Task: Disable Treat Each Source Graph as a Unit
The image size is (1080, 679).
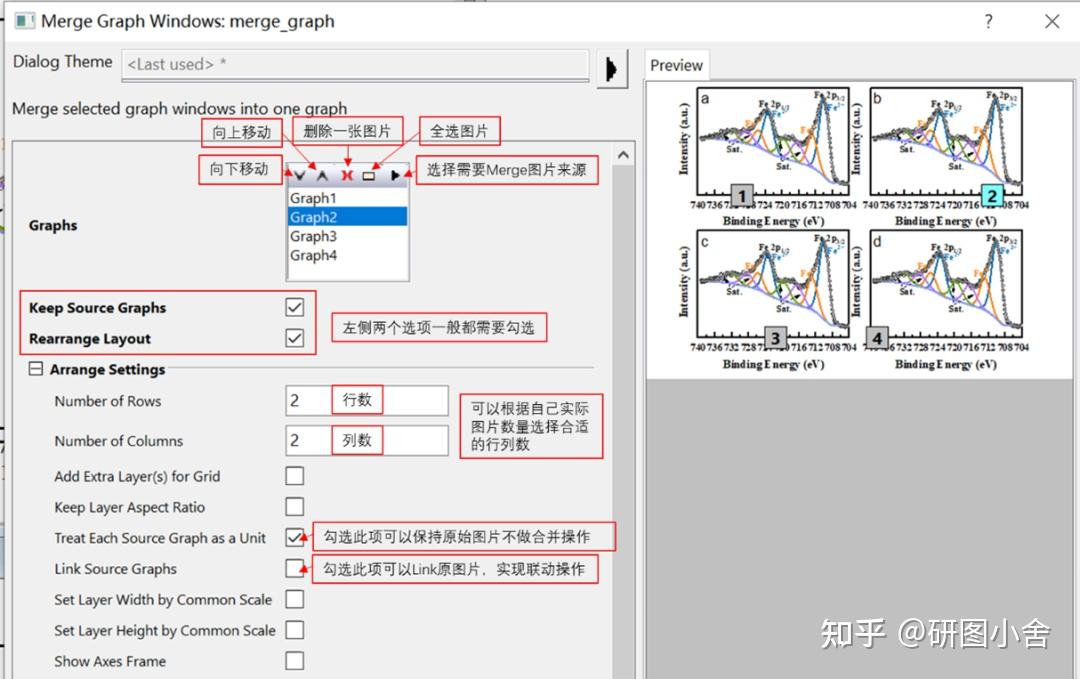Action: (x=294, y=537)
